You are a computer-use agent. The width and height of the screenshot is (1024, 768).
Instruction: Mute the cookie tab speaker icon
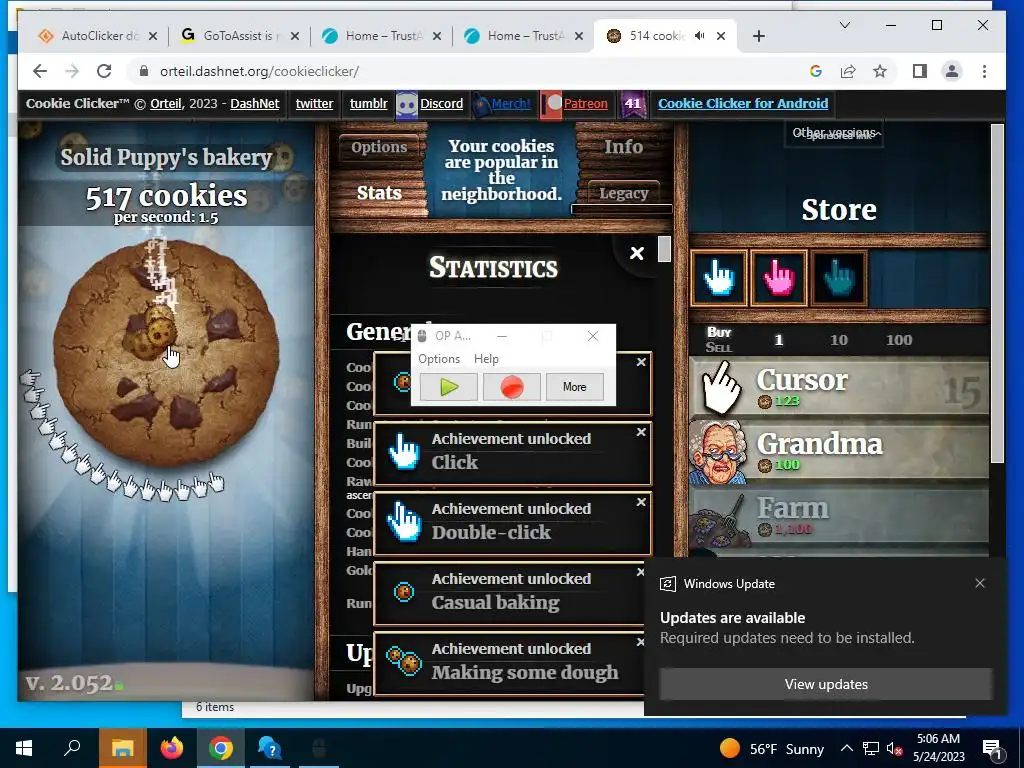pos(699,36)
